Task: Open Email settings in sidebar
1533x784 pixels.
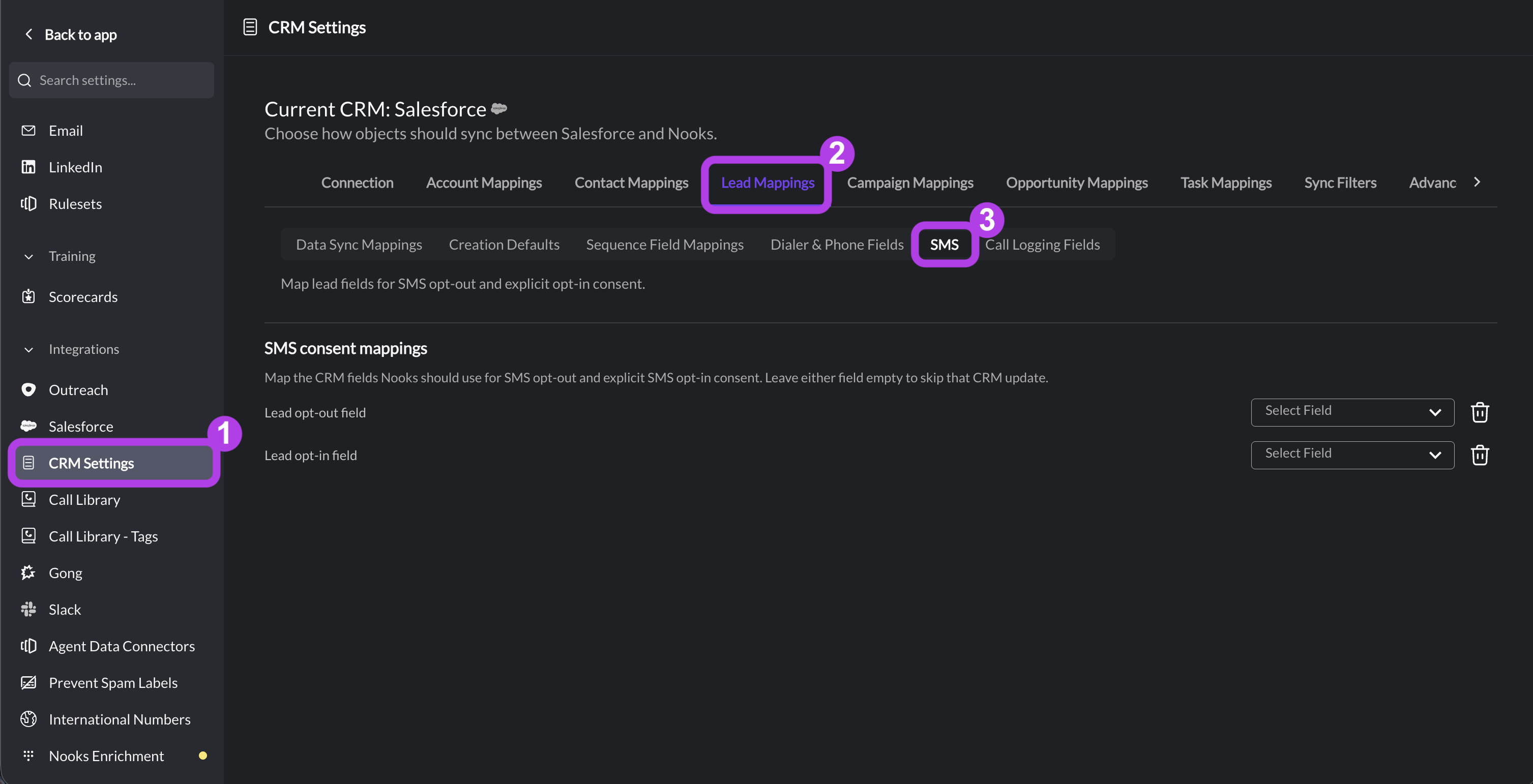Action: (66, 130)
